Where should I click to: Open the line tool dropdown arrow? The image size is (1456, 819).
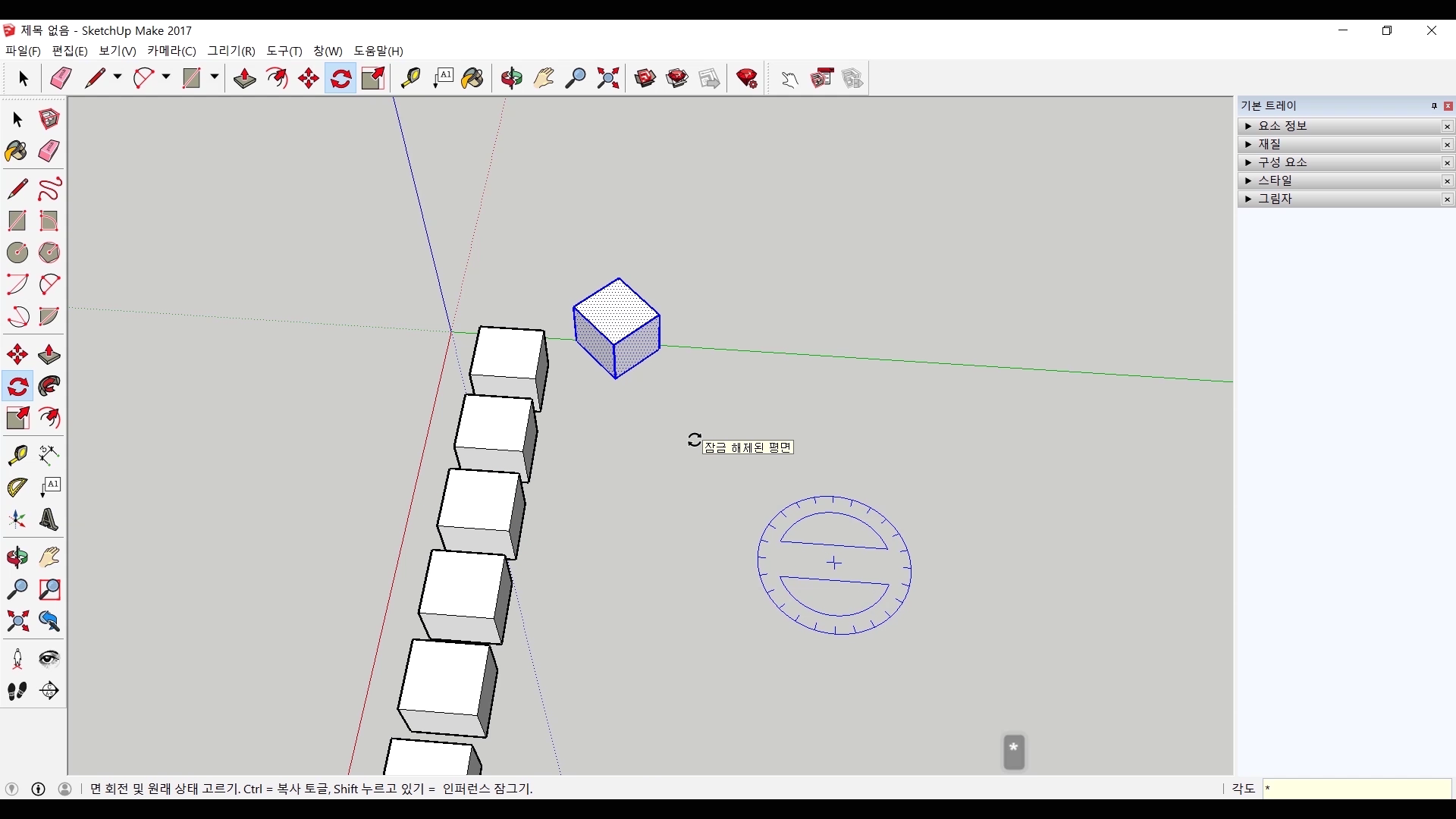[118, 77]
